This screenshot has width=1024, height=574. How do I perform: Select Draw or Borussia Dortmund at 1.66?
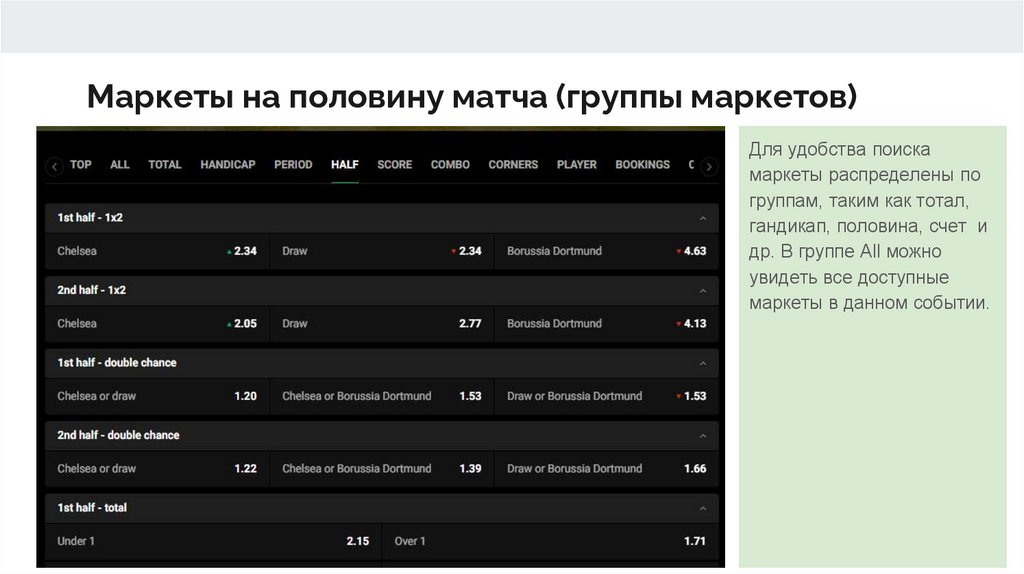pyautogui.click(x=607, y=469)
